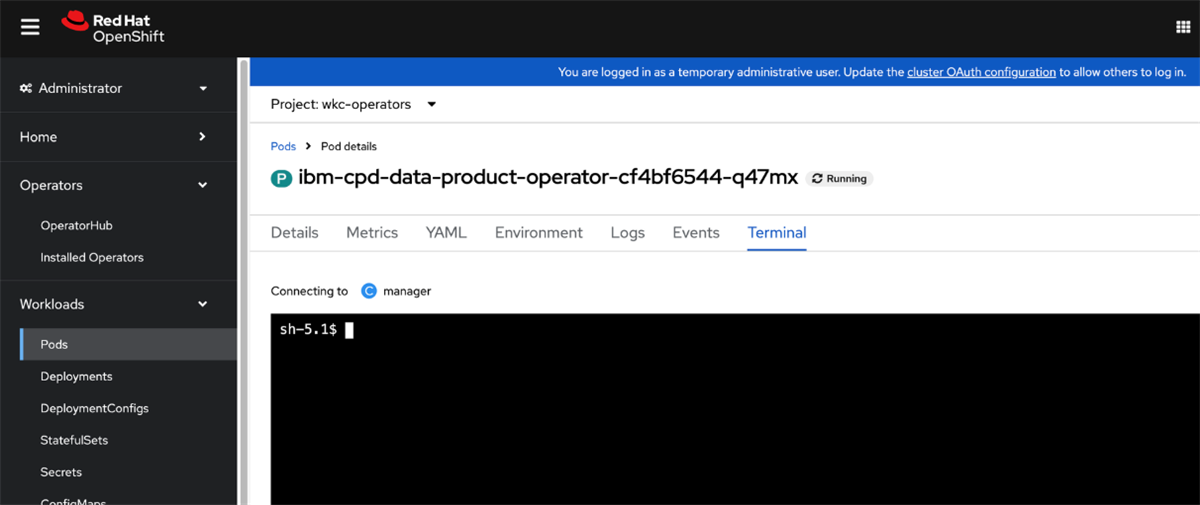Click the Running status badge
This screenshot has height=505, width=1200.
click(839, 179)
